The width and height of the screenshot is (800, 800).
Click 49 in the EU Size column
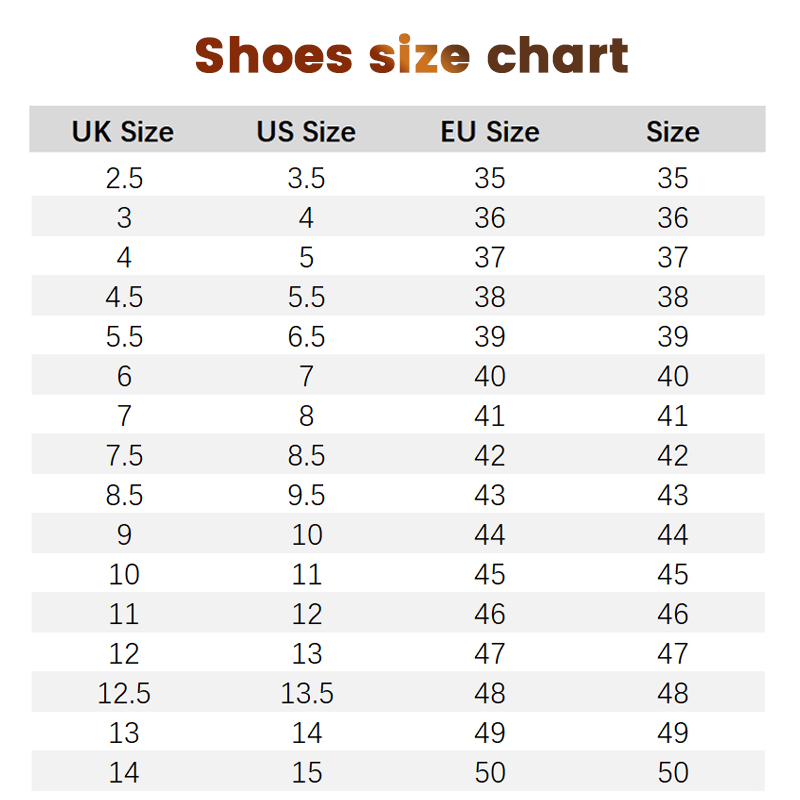point(490,733)
